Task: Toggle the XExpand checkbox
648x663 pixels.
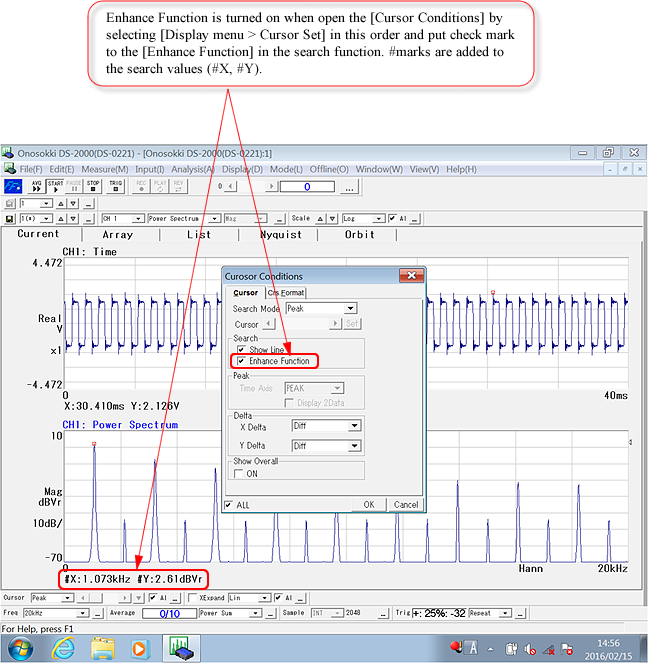Action: (x=192, y=597)
